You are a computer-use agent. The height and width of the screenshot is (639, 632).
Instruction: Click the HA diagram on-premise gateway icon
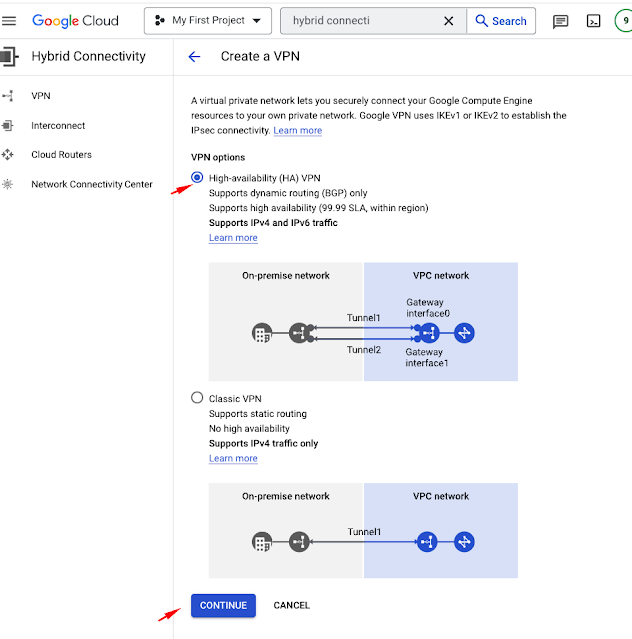pos(299,333)
